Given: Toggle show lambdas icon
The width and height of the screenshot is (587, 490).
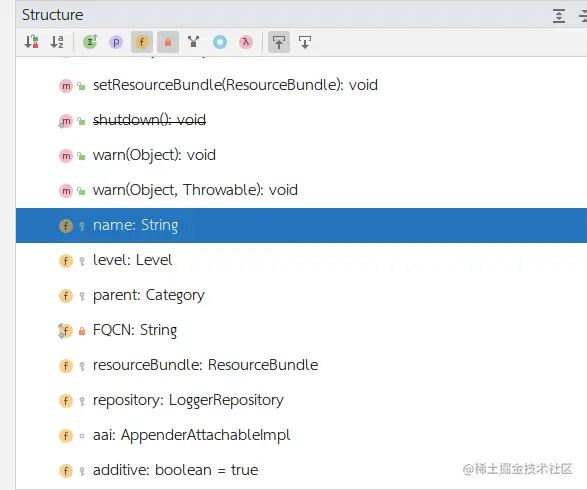Looking at the screenshot, I should 246,42.
